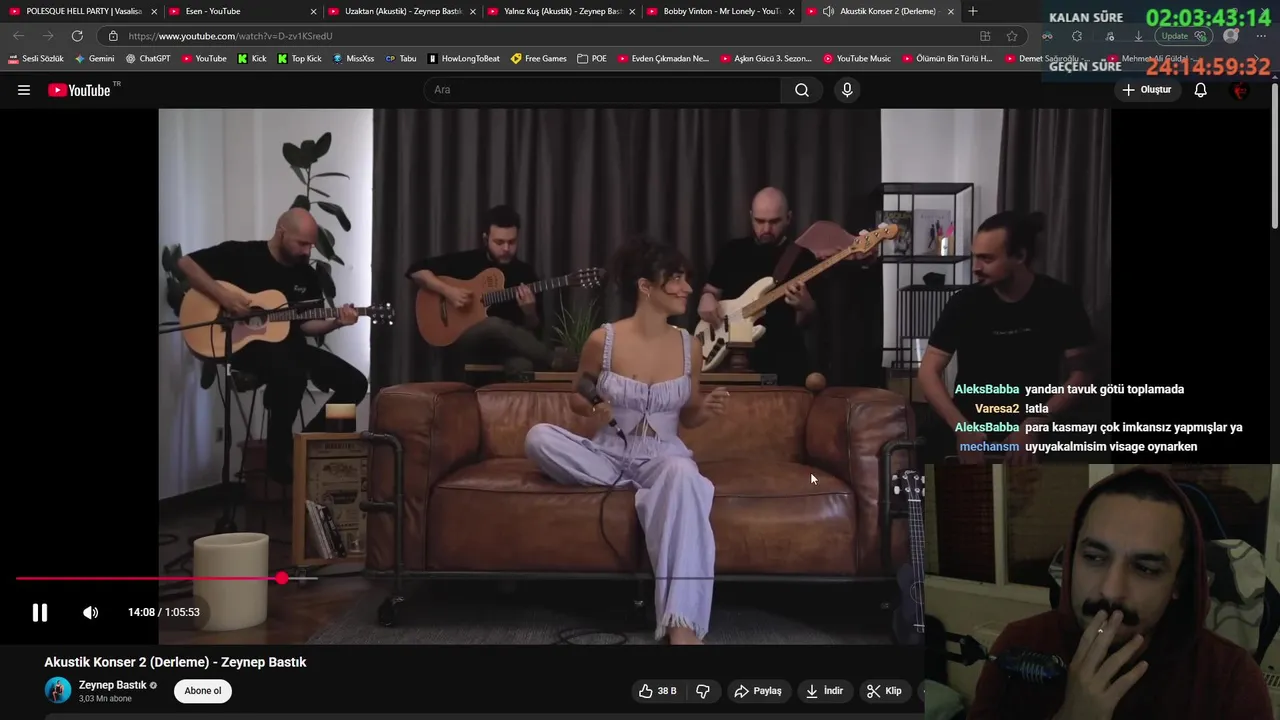Image resolution: width=1280 pixels, height=720 pixels.
Task: Open Aşkın Gücü 3. Sezon bookmark
Action: (767, 59)
